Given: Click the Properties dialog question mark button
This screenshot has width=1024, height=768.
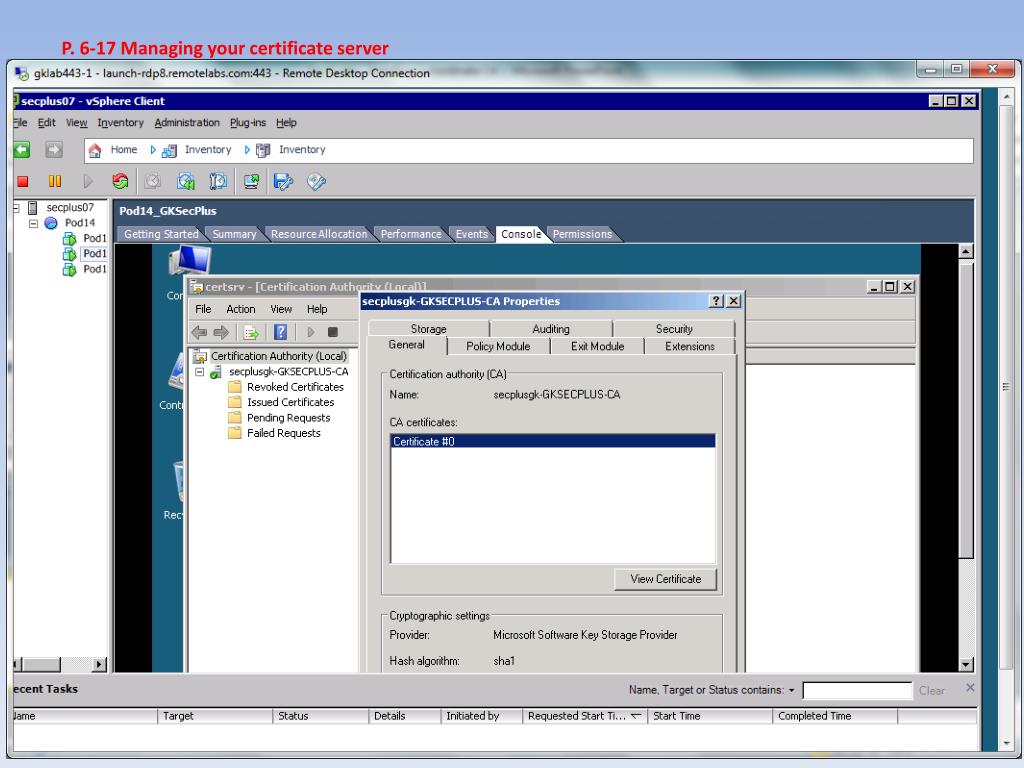Looking at the screenshot, I should click(716, 300).
